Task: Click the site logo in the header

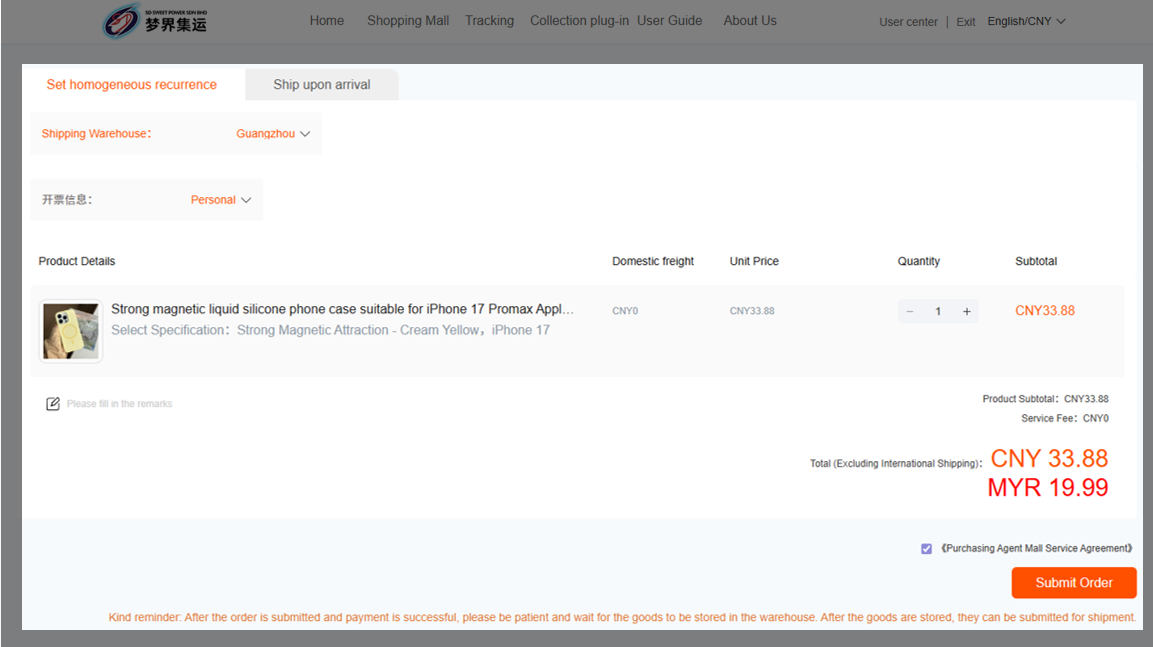Action: tap(155, 21)
